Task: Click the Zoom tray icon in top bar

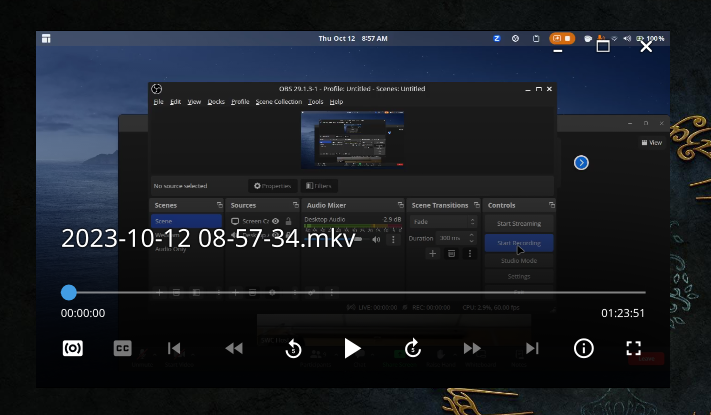Action: pos(497,39)
